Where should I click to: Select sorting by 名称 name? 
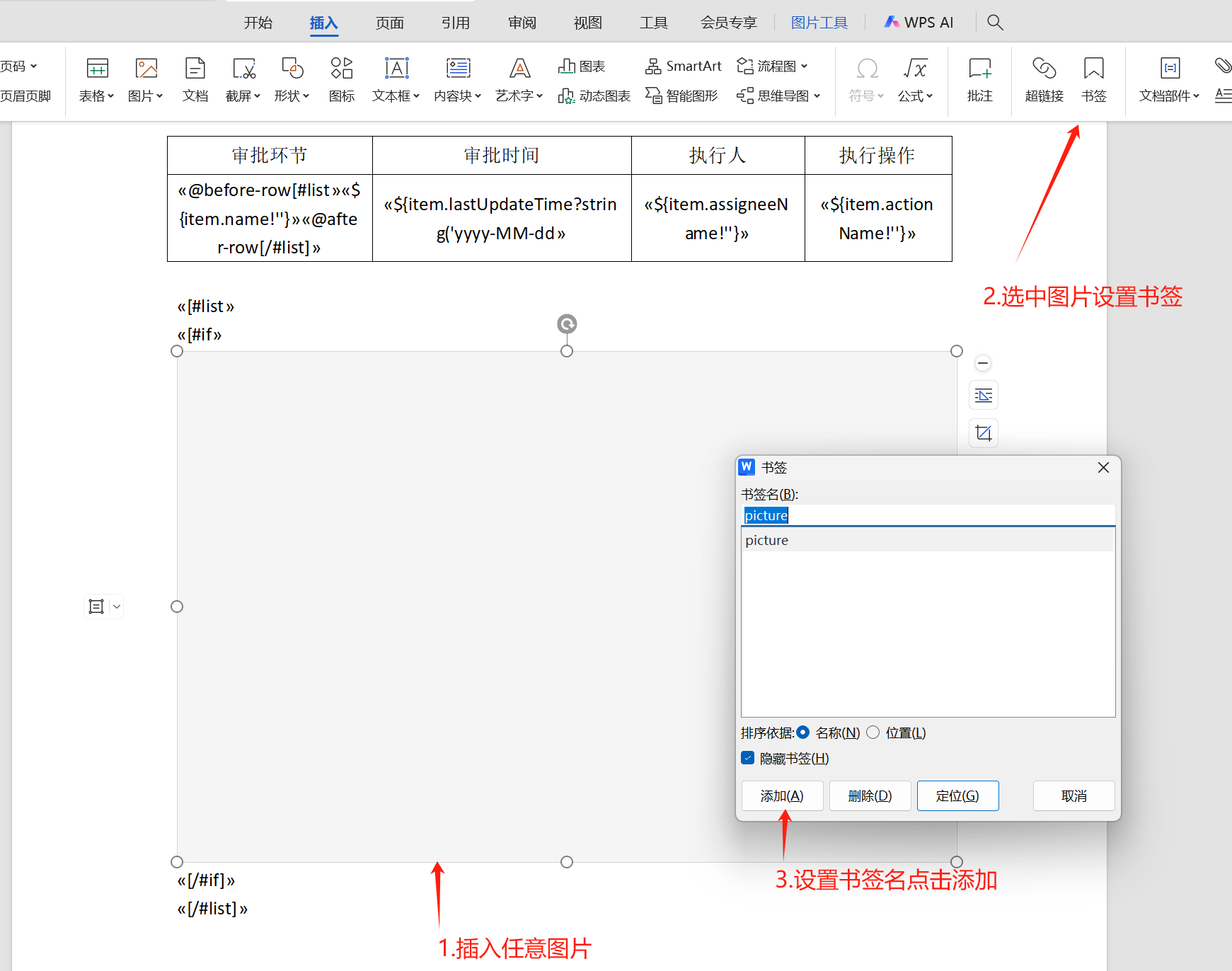803,732
